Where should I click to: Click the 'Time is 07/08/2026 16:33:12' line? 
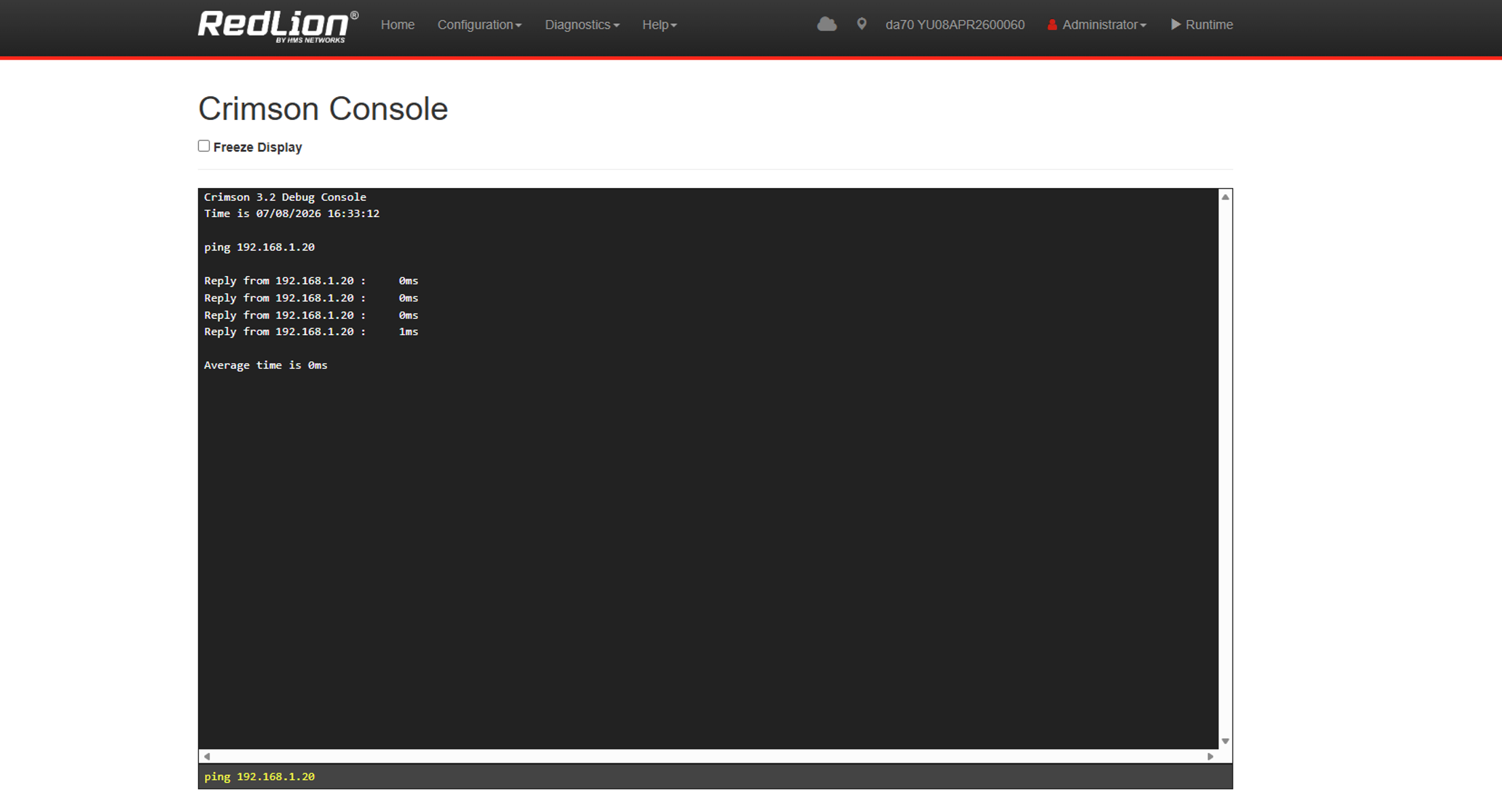[x=292, y=214]
